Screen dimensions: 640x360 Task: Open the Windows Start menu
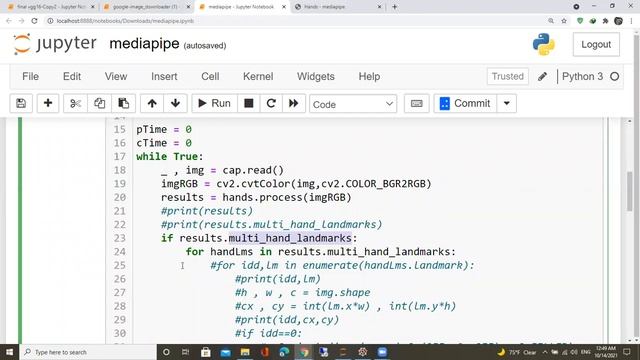click(x=9, y=352)
